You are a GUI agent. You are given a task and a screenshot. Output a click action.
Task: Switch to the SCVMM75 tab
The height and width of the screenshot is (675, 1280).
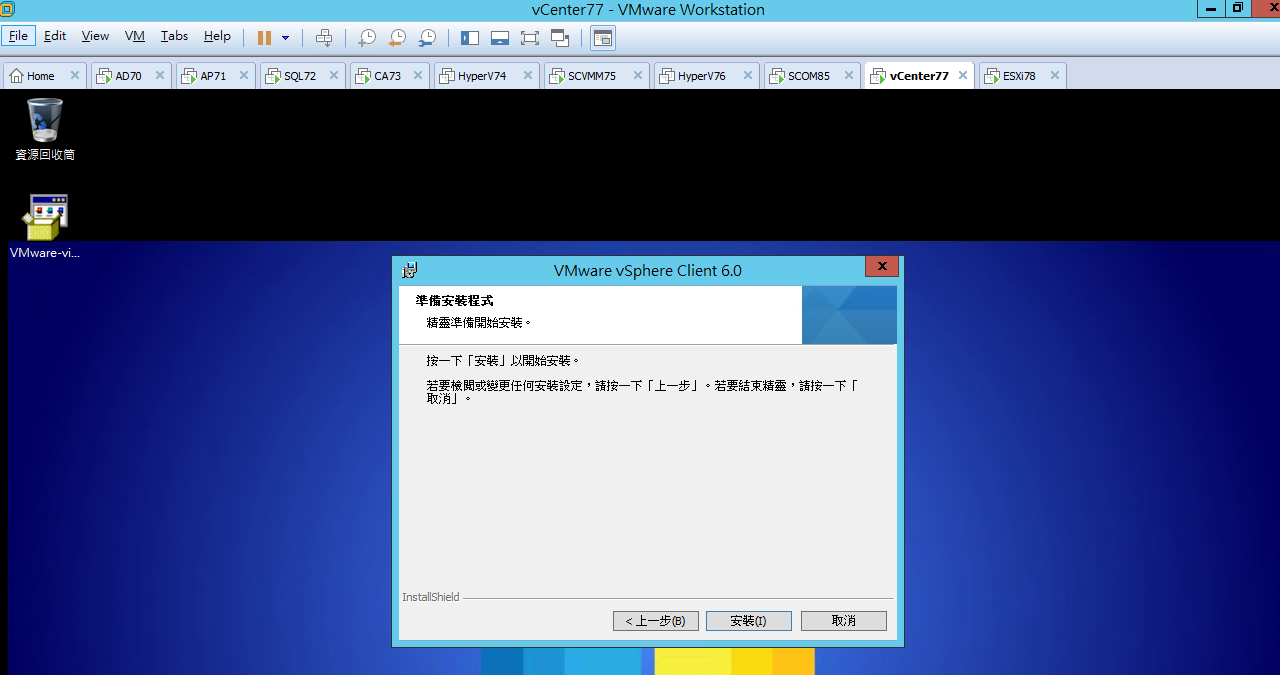pos(591,76)
